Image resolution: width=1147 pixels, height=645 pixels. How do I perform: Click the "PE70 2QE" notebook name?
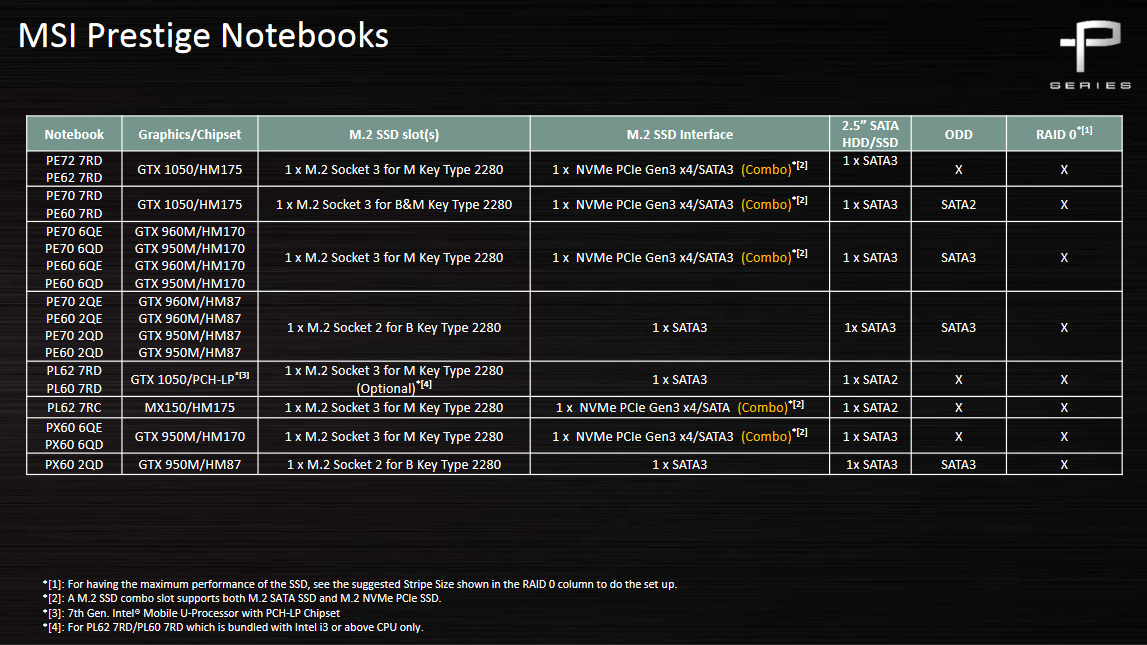click(x=74, y=301)
